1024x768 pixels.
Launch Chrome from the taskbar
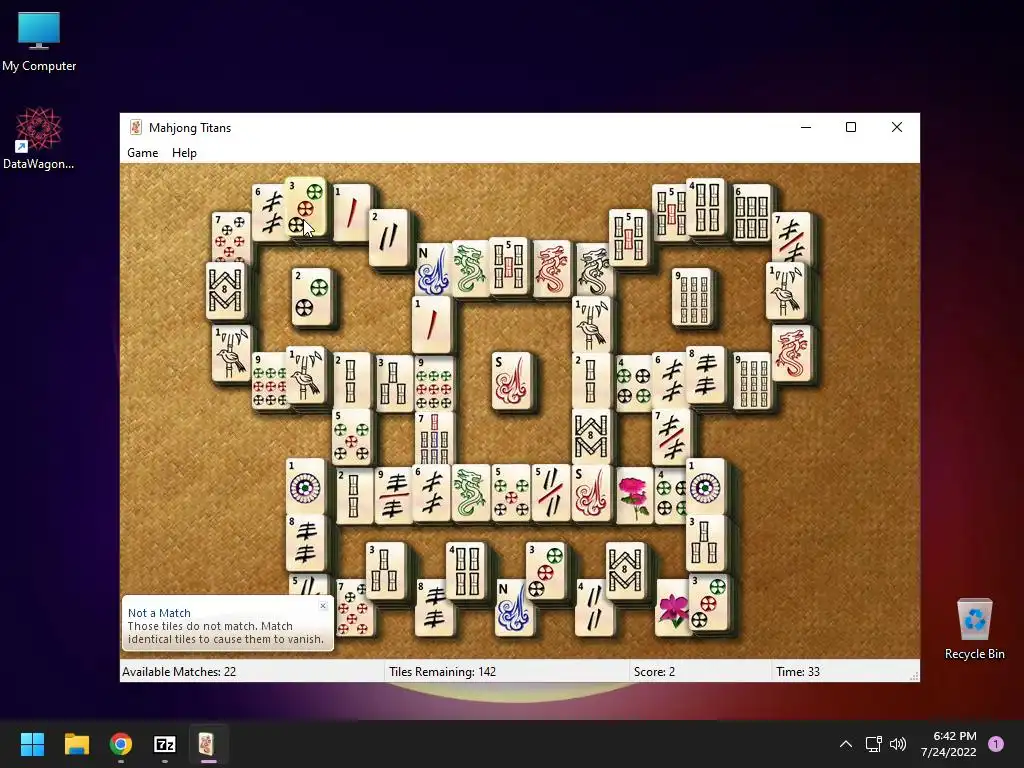(x=121, y=744)
